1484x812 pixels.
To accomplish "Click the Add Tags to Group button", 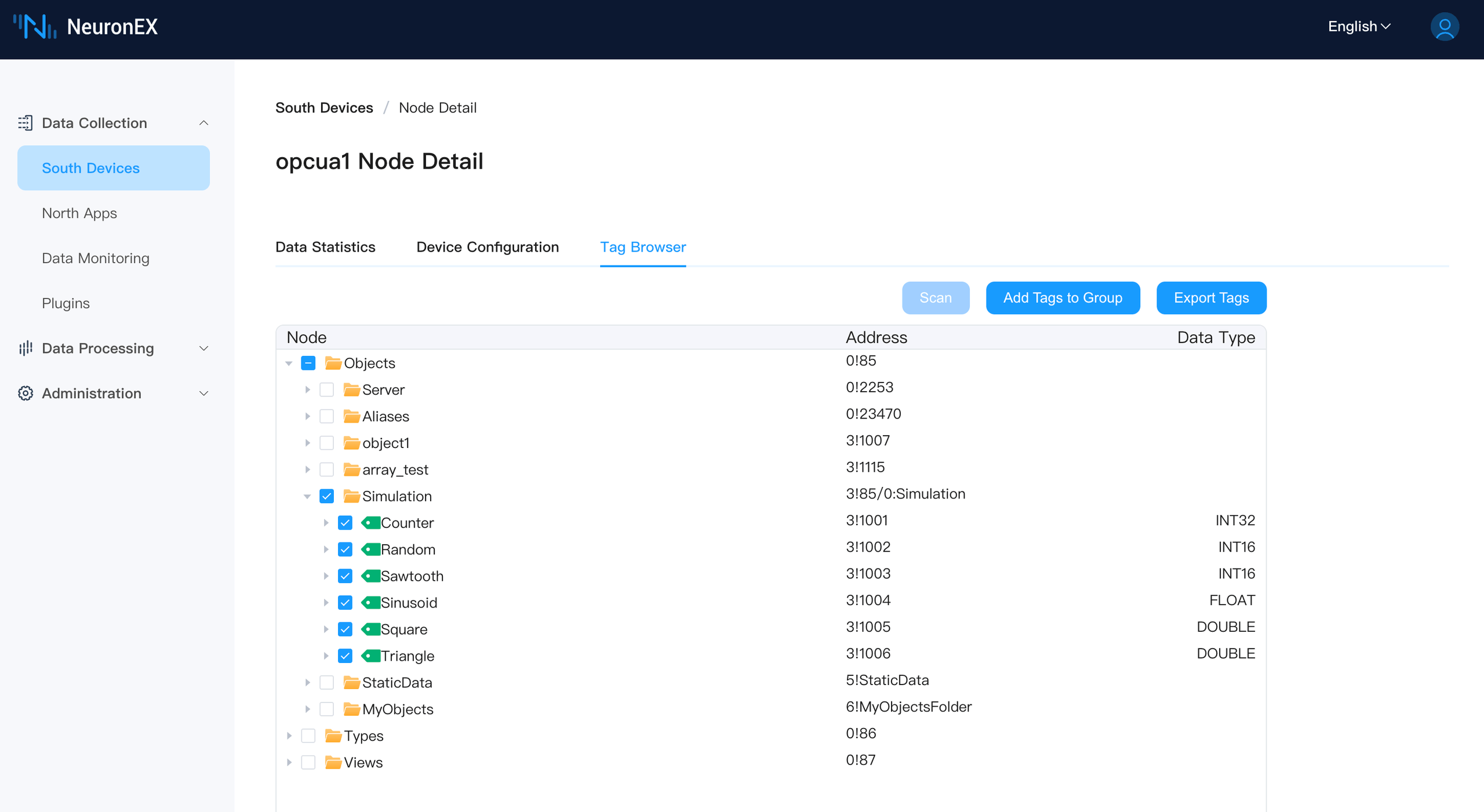I will pos(1063,297).
